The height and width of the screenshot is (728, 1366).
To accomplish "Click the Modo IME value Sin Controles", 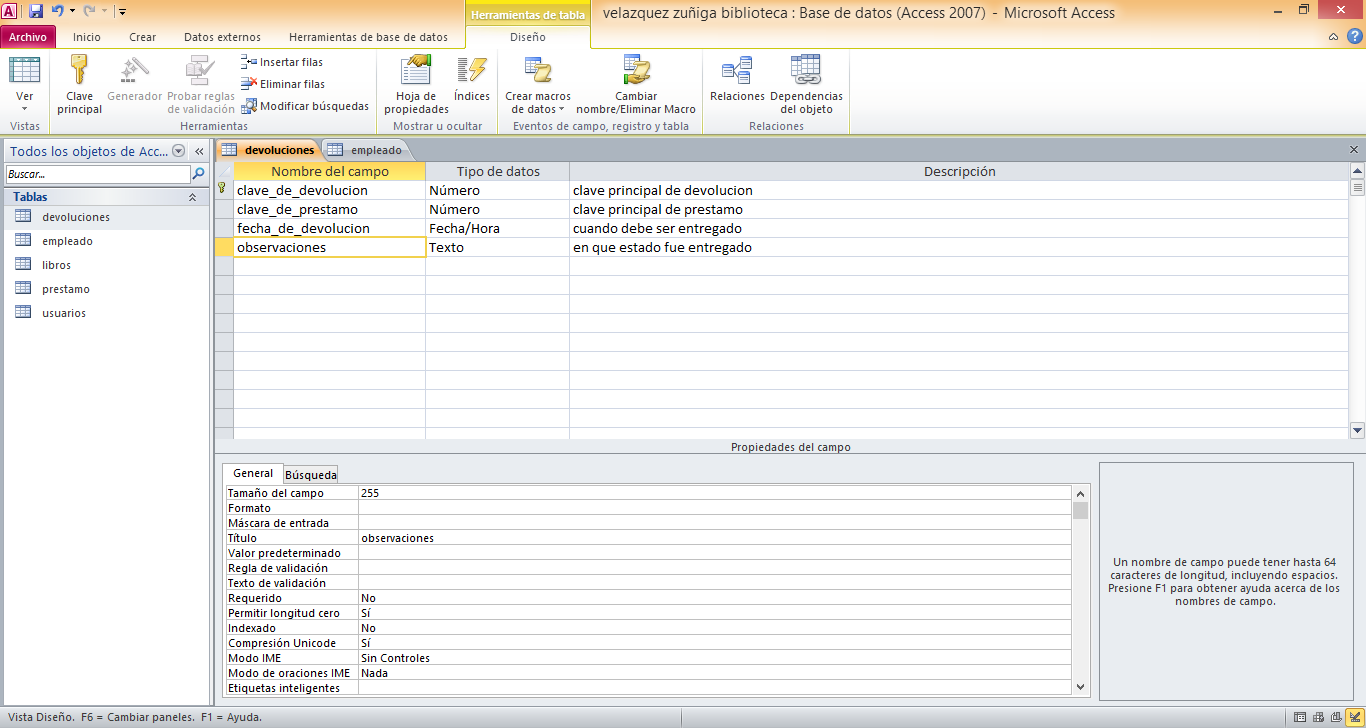I will [715, 658].
